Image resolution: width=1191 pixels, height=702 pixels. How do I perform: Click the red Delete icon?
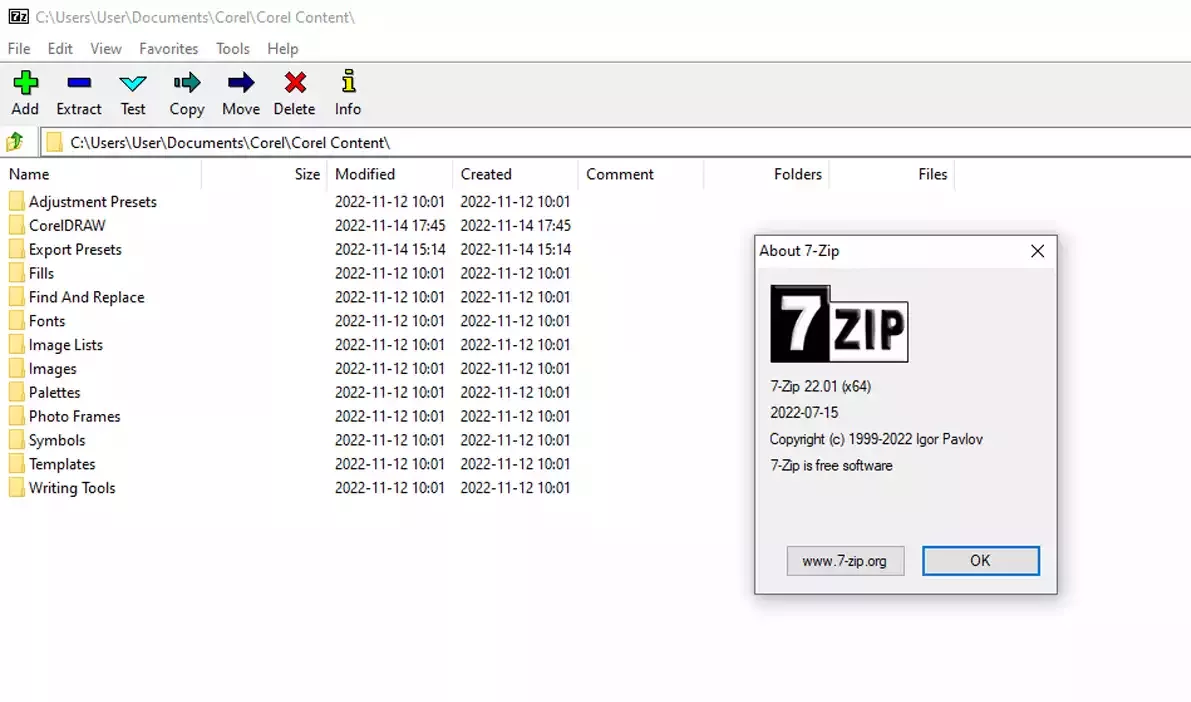coord(295,83)
